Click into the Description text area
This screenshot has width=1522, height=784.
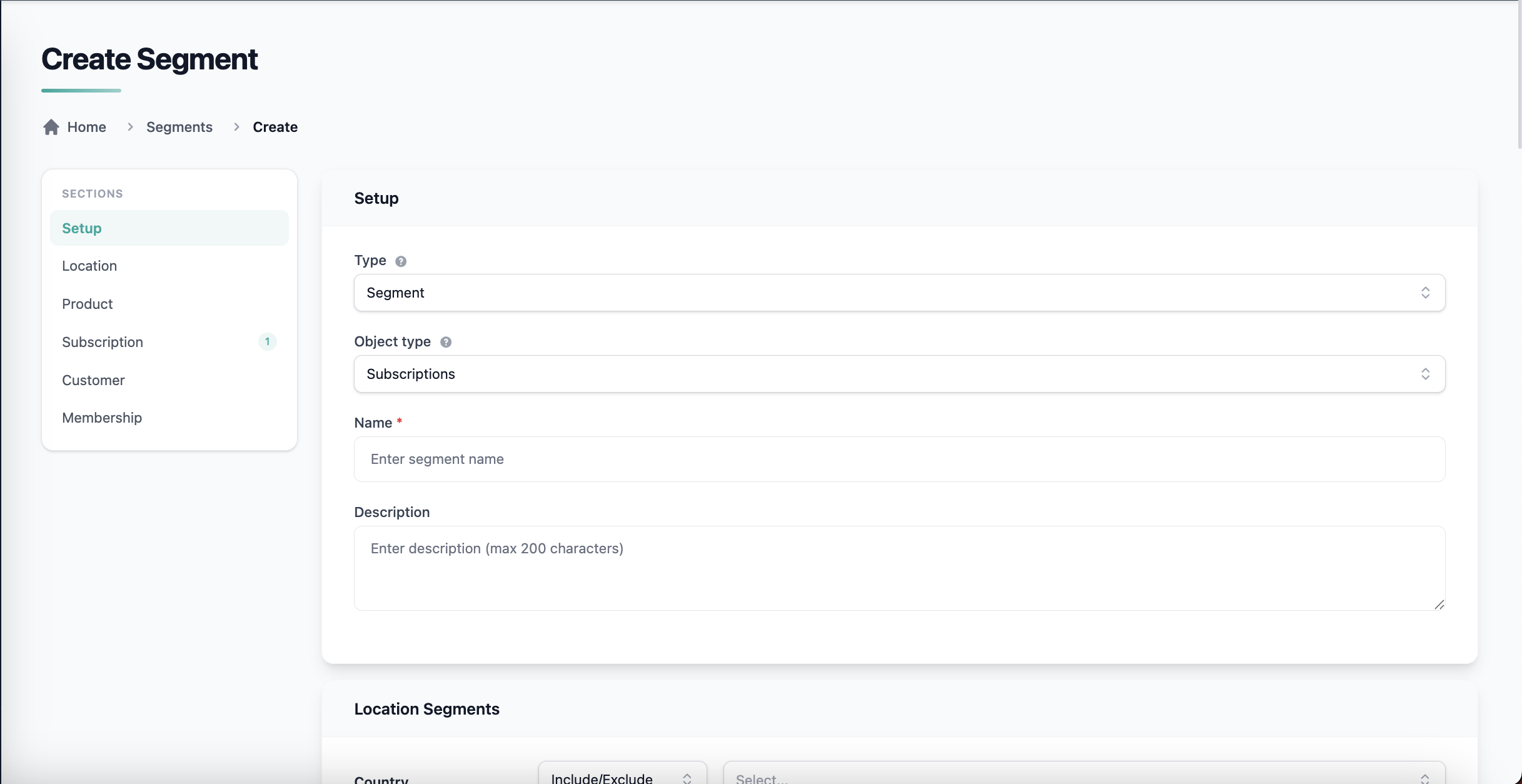899,568
